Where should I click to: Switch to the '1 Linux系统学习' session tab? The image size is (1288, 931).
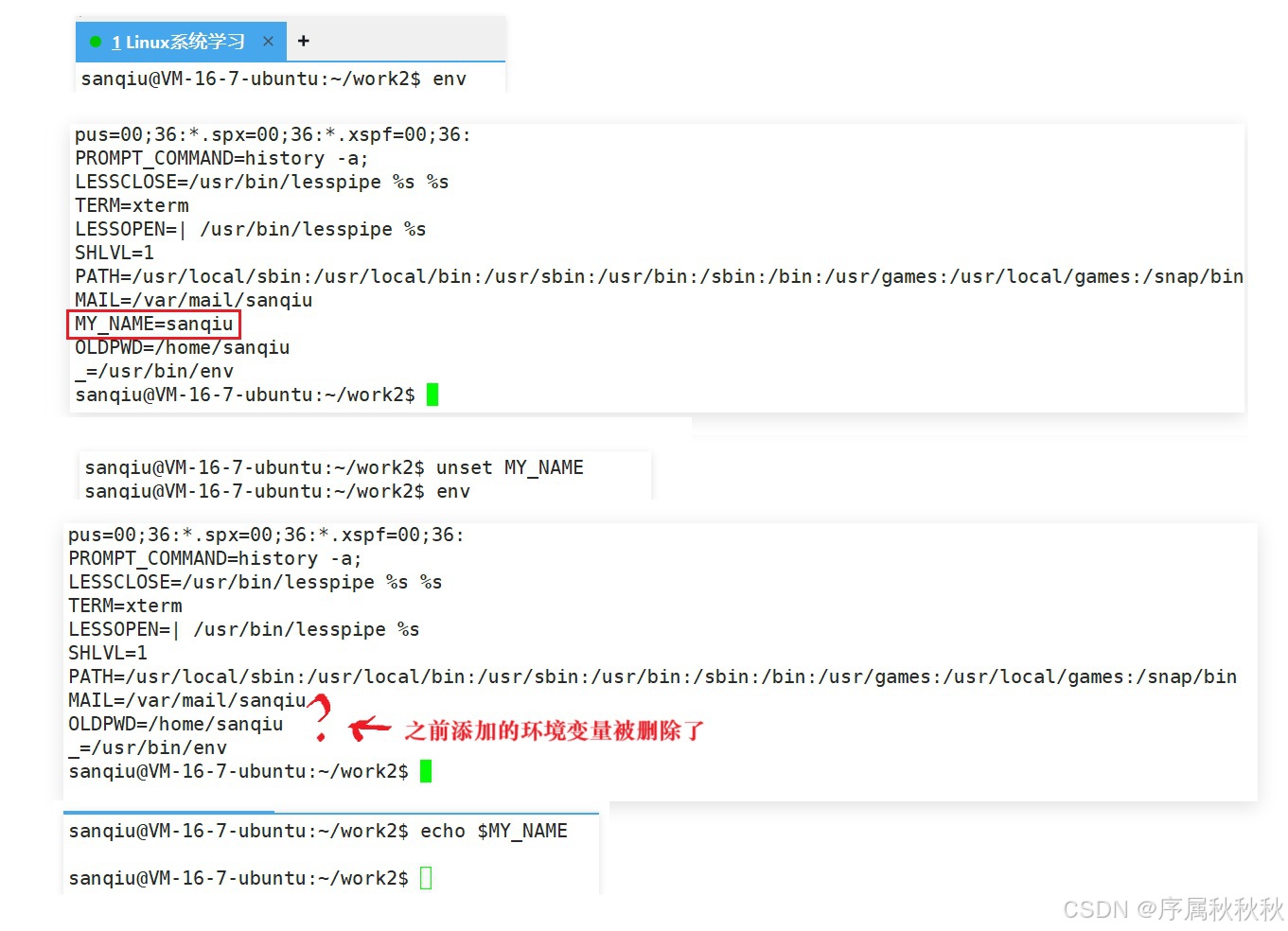[x=180, y=42]
